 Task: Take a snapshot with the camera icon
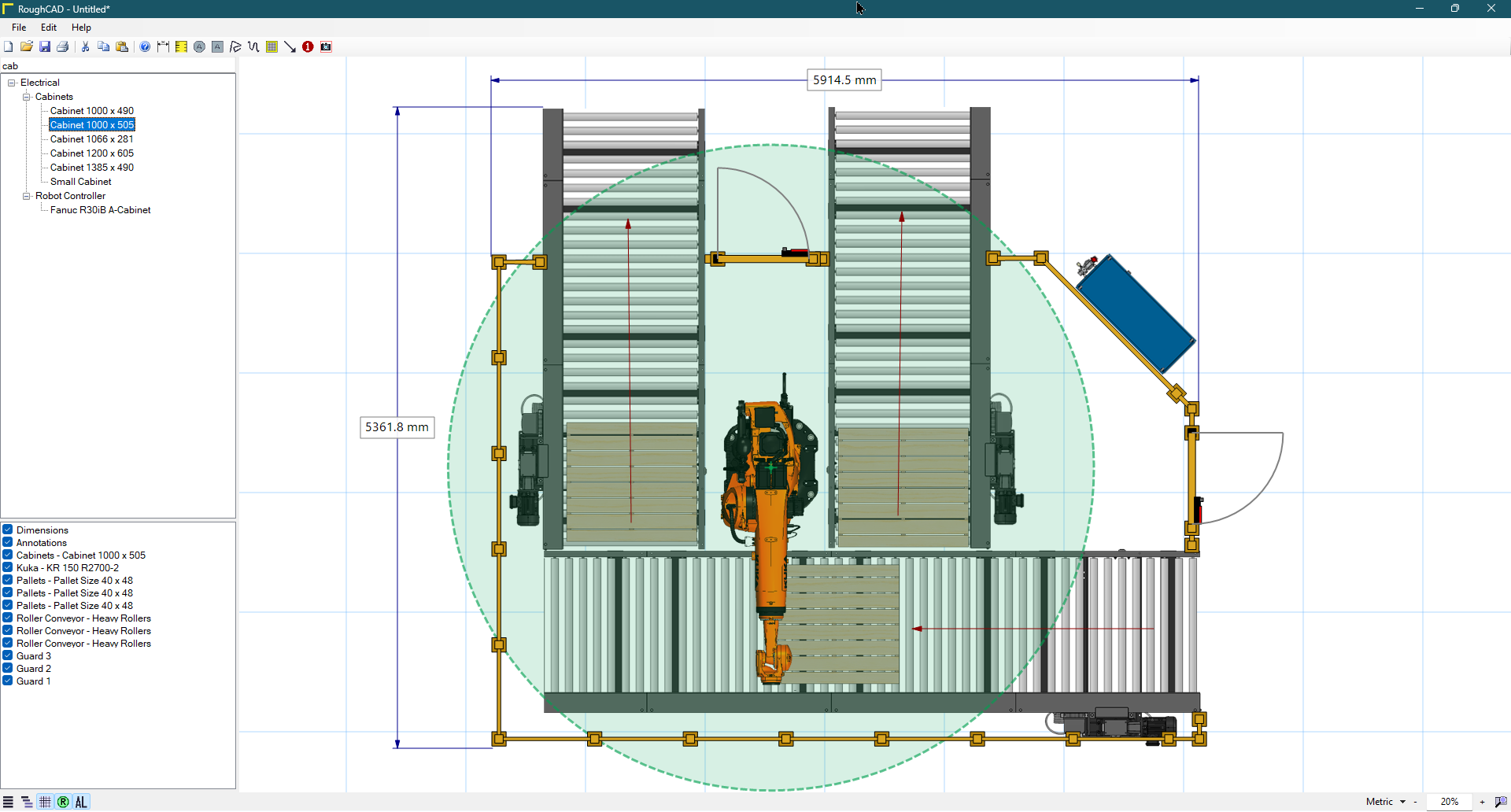tap(326, 47)
